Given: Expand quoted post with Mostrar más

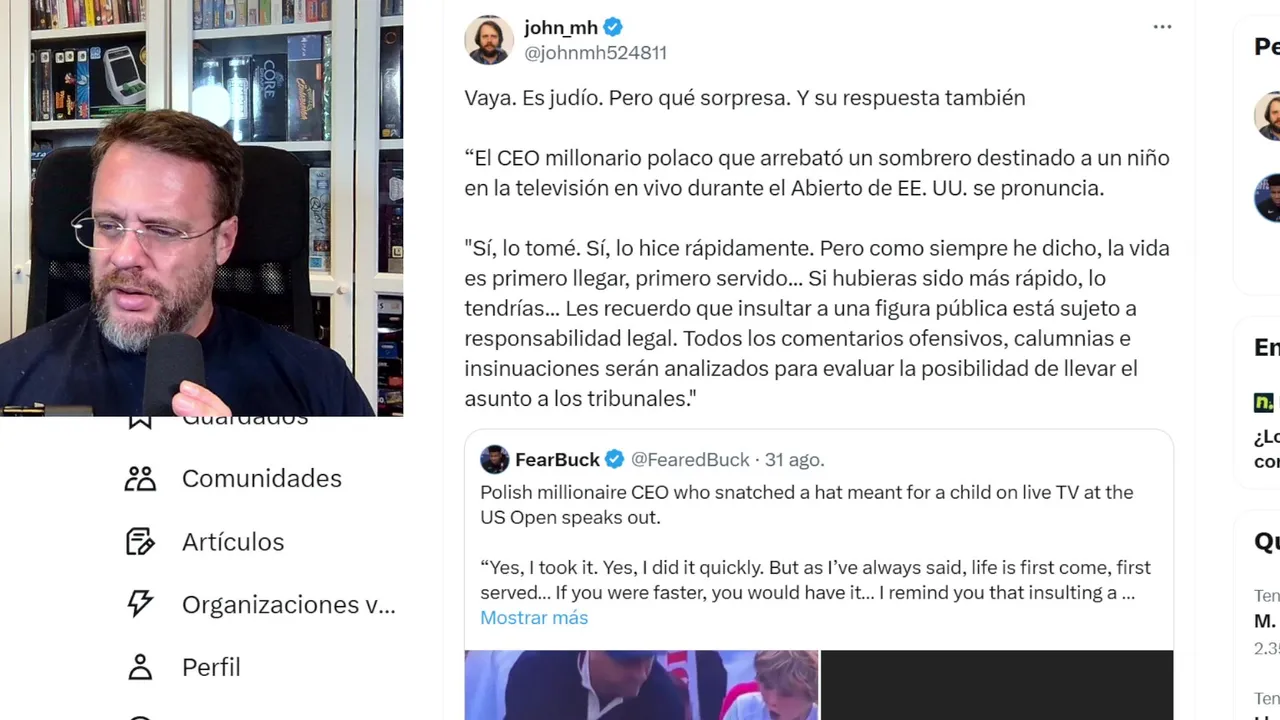Looking at the screenshot, I should click(534, 617).
